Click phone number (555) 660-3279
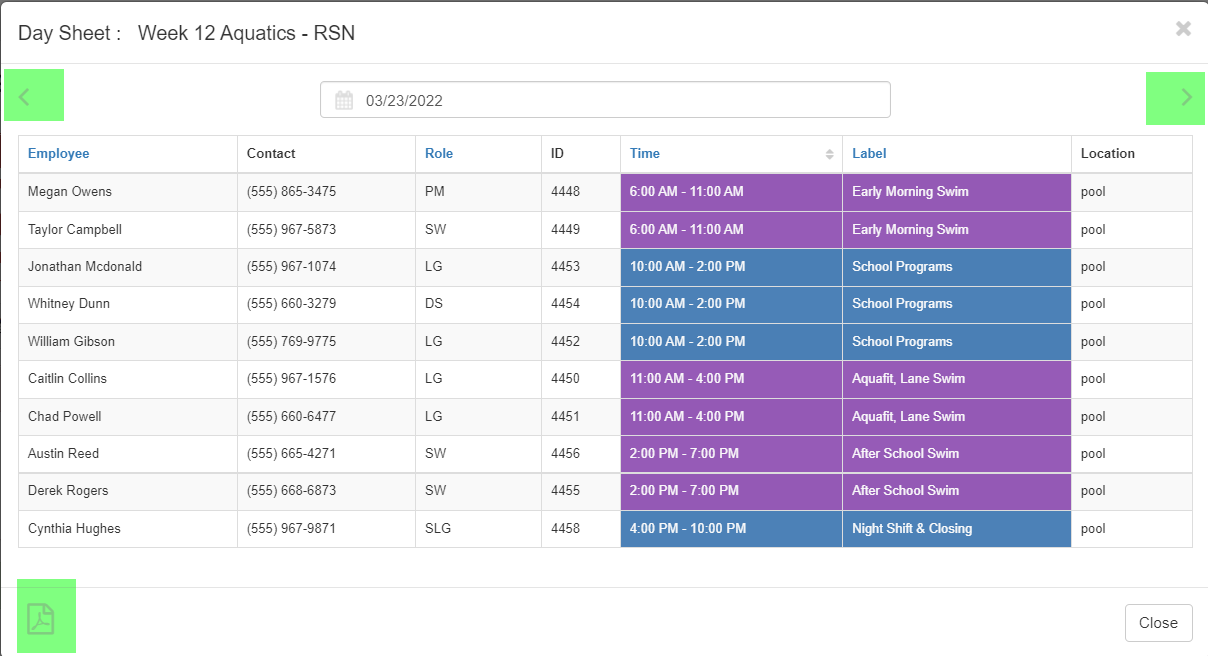Screen dimensions: 1208x656 291,303
